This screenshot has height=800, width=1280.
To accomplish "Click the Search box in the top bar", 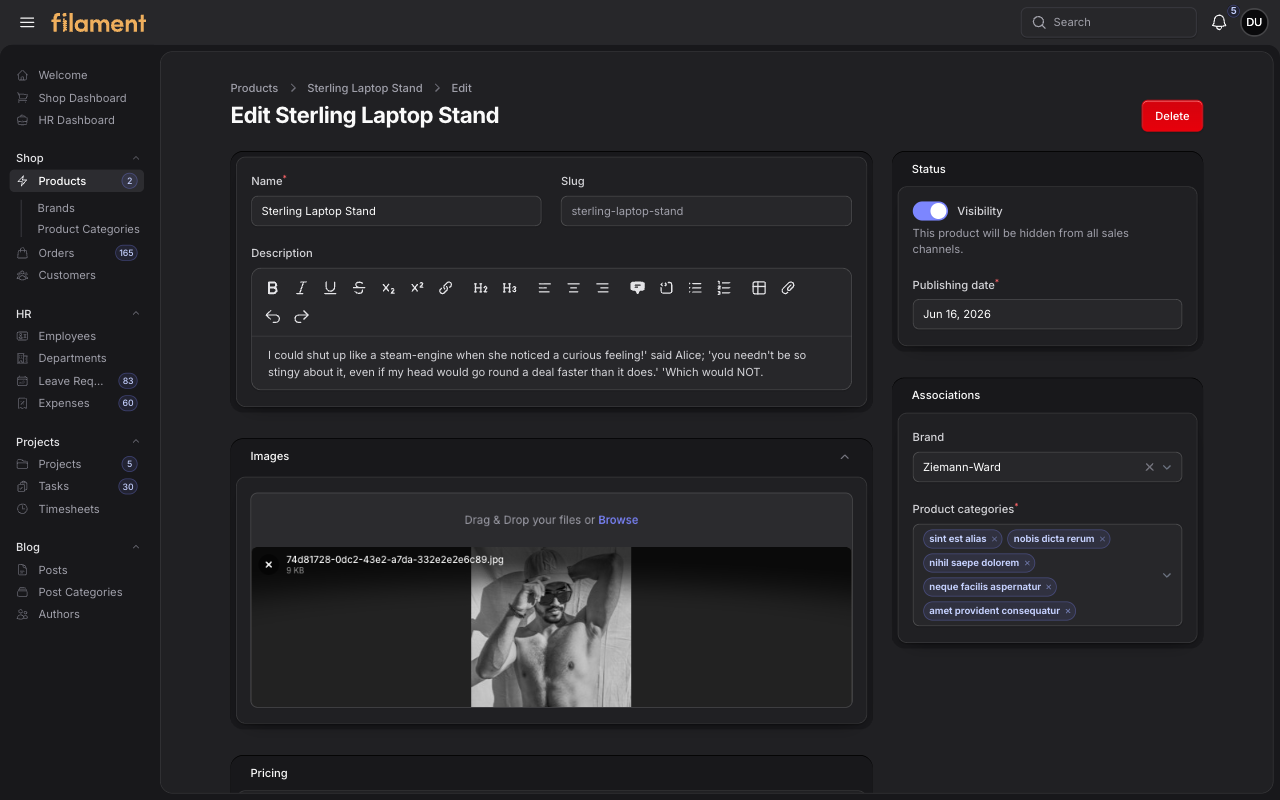I will pyautogui.click(x=1108, y=22).
